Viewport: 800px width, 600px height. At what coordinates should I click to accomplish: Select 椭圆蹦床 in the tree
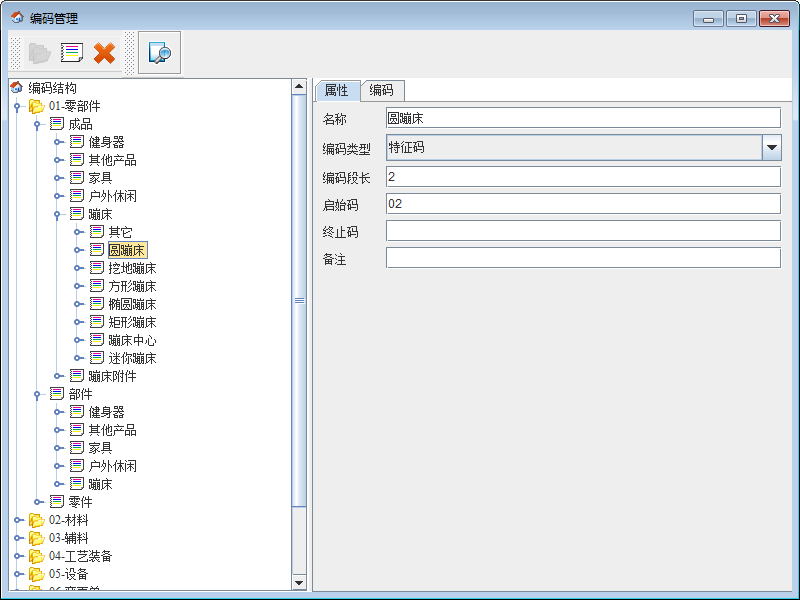132,304
